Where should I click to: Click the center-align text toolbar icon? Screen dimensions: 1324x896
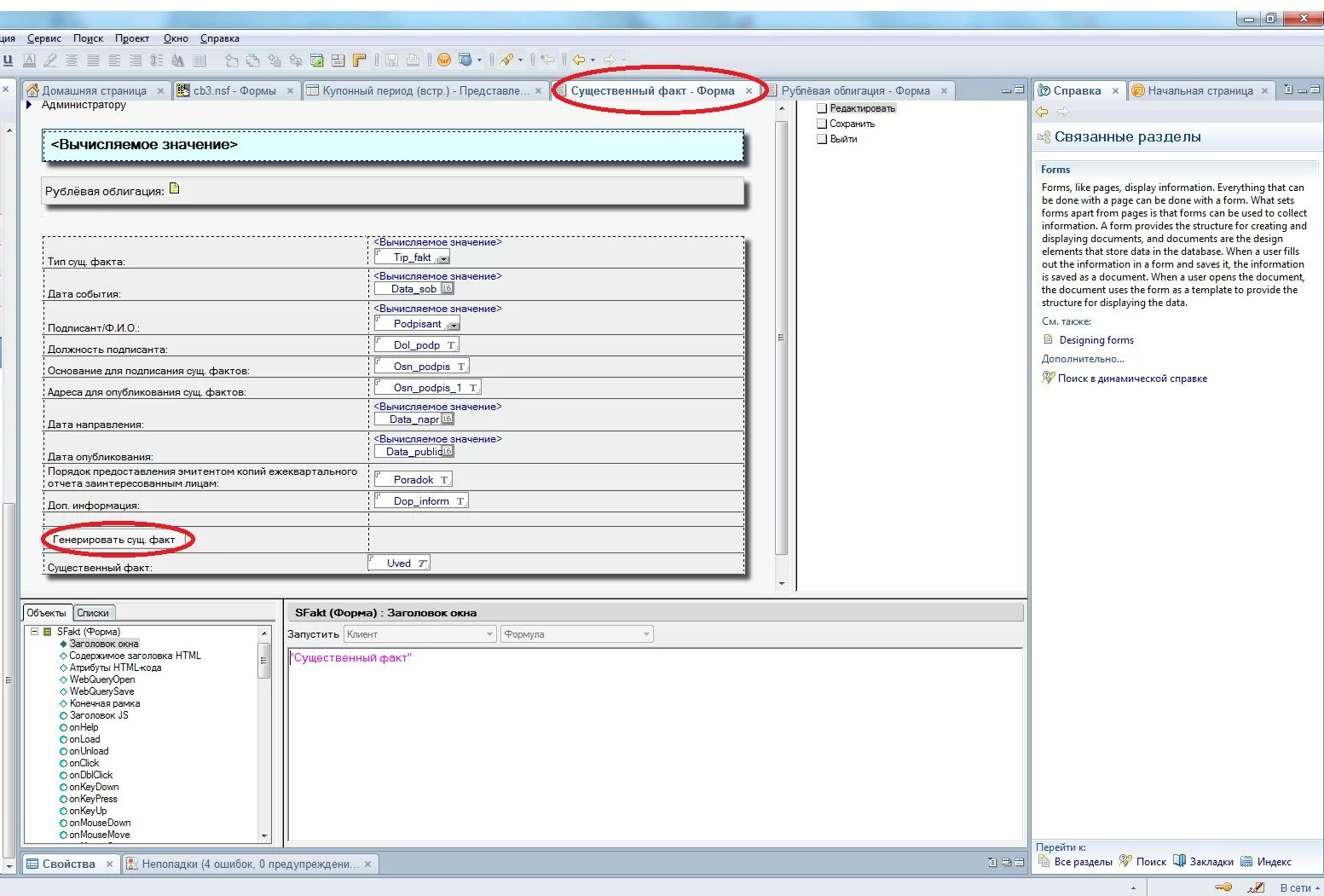72,60
